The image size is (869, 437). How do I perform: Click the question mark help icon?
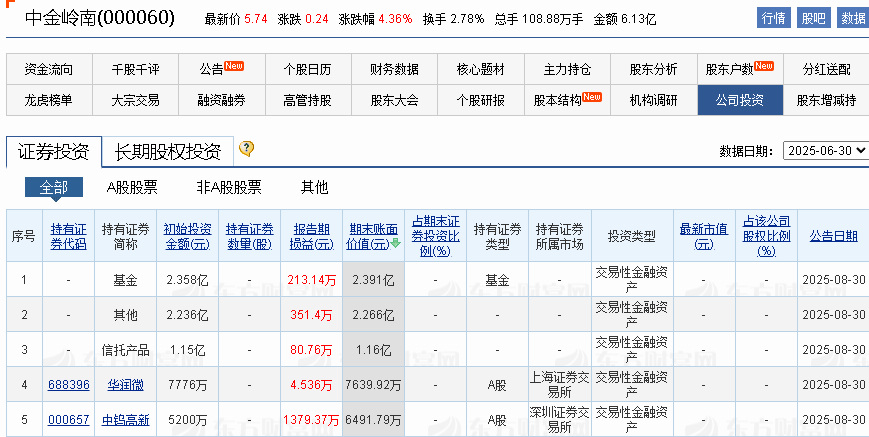pos(247,148)
